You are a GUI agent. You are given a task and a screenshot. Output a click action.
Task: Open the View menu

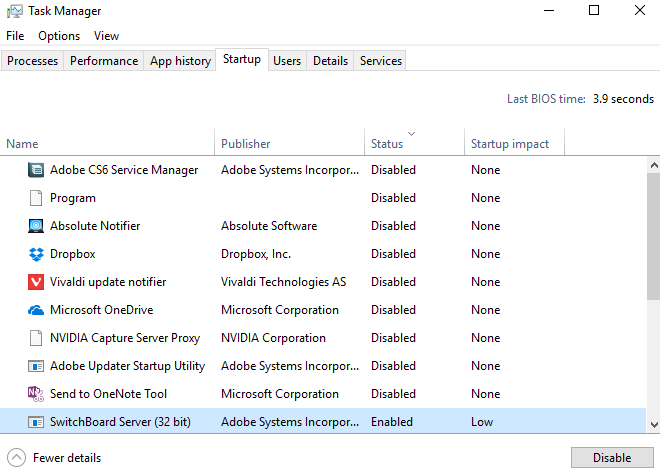[x=106, y=36]
